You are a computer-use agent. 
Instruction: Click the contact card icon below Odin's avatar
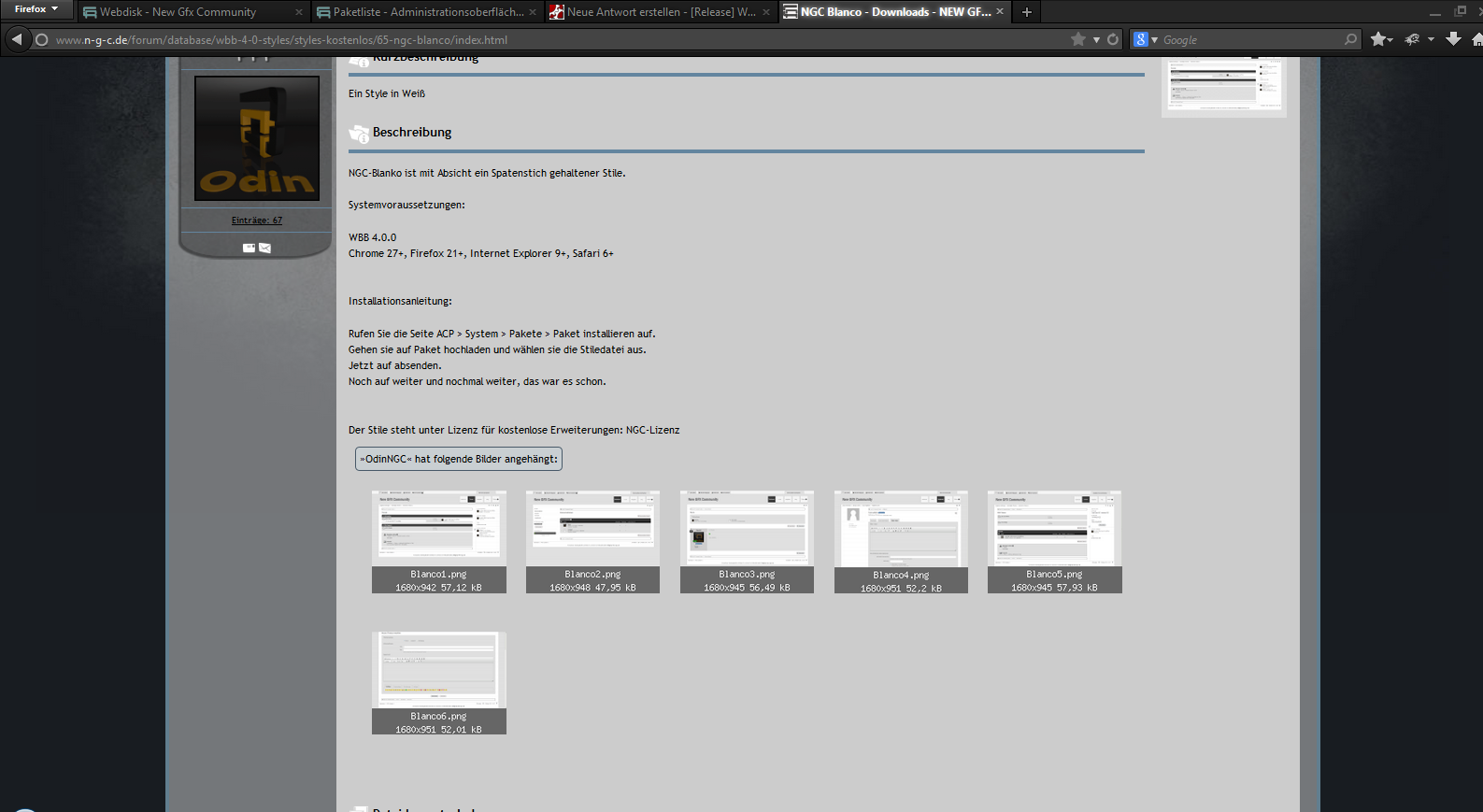pyautogui.click(x=249, y=248)
